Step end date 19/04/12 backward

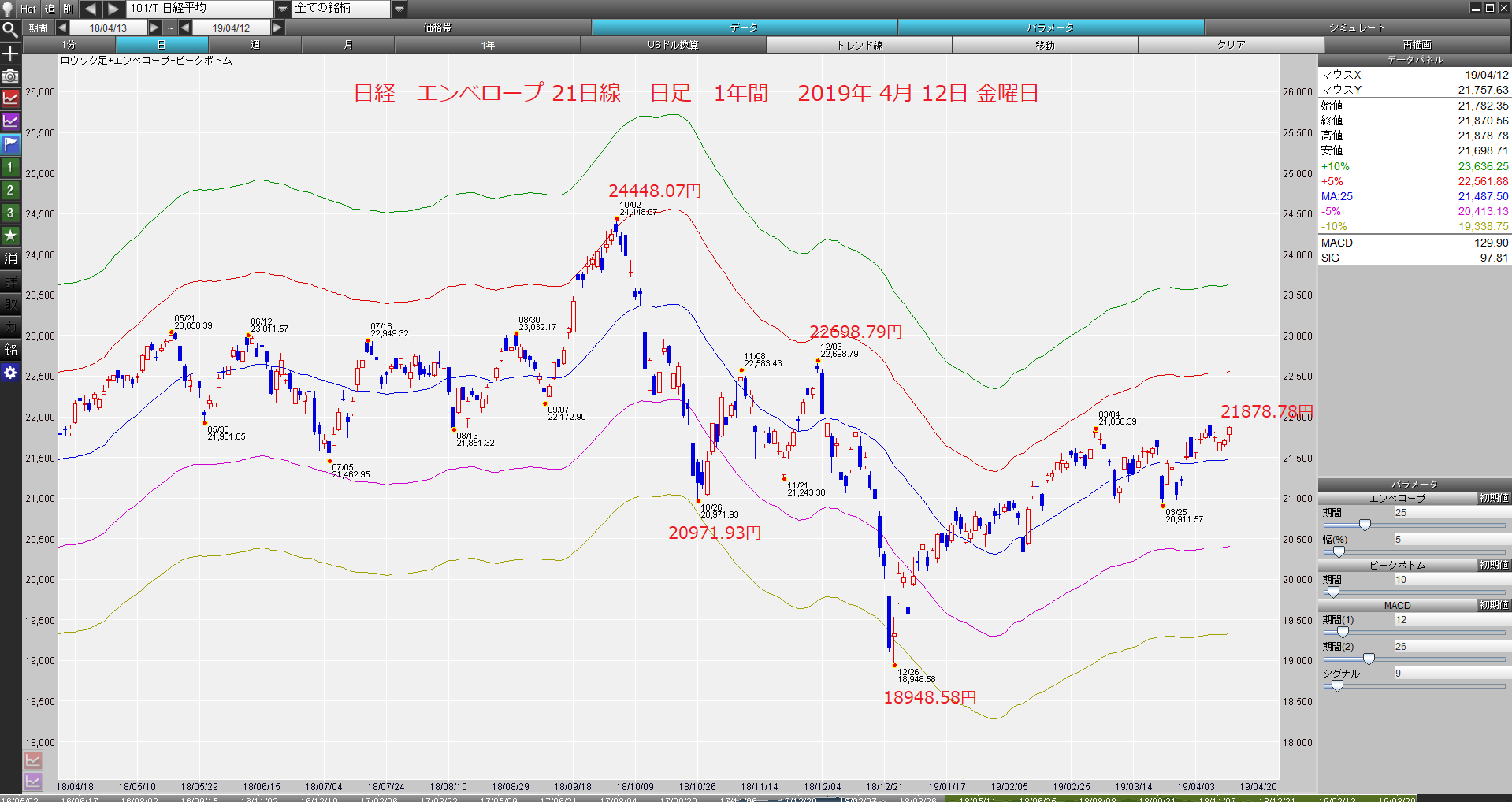pos(185,28)
